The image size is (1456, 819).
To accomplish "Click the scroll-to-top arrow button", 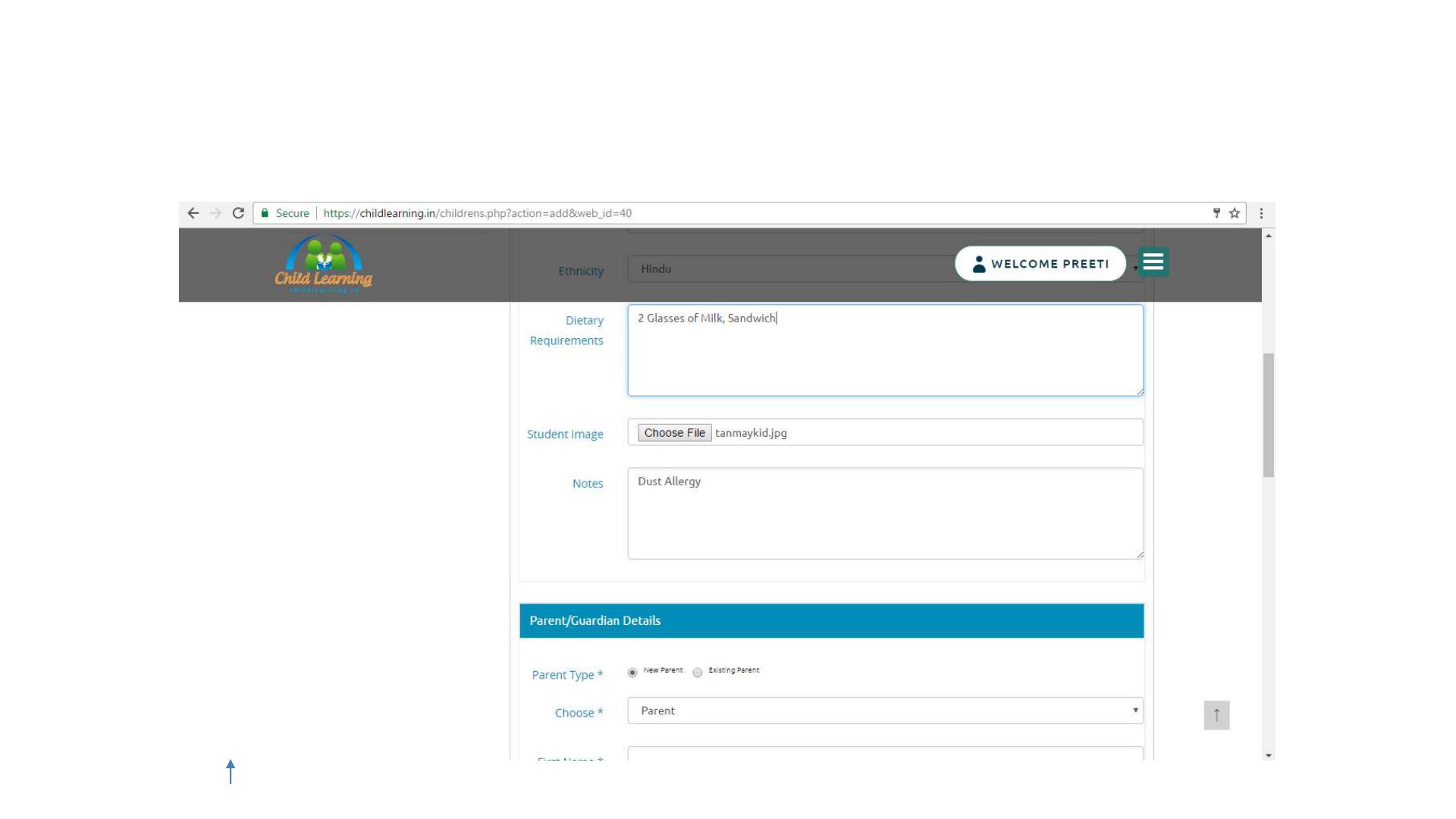I will click(1216, 715).
